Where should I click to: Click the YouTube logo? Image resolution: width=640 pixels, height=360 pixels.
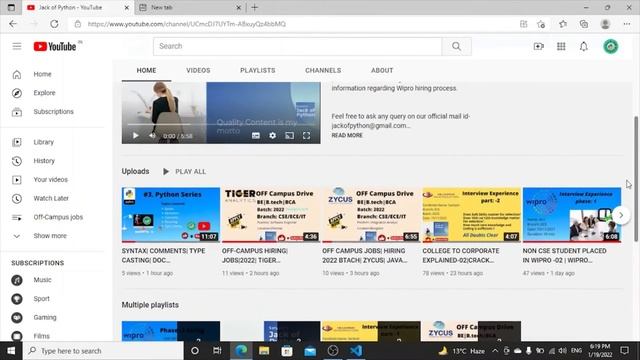pos(55,47)
